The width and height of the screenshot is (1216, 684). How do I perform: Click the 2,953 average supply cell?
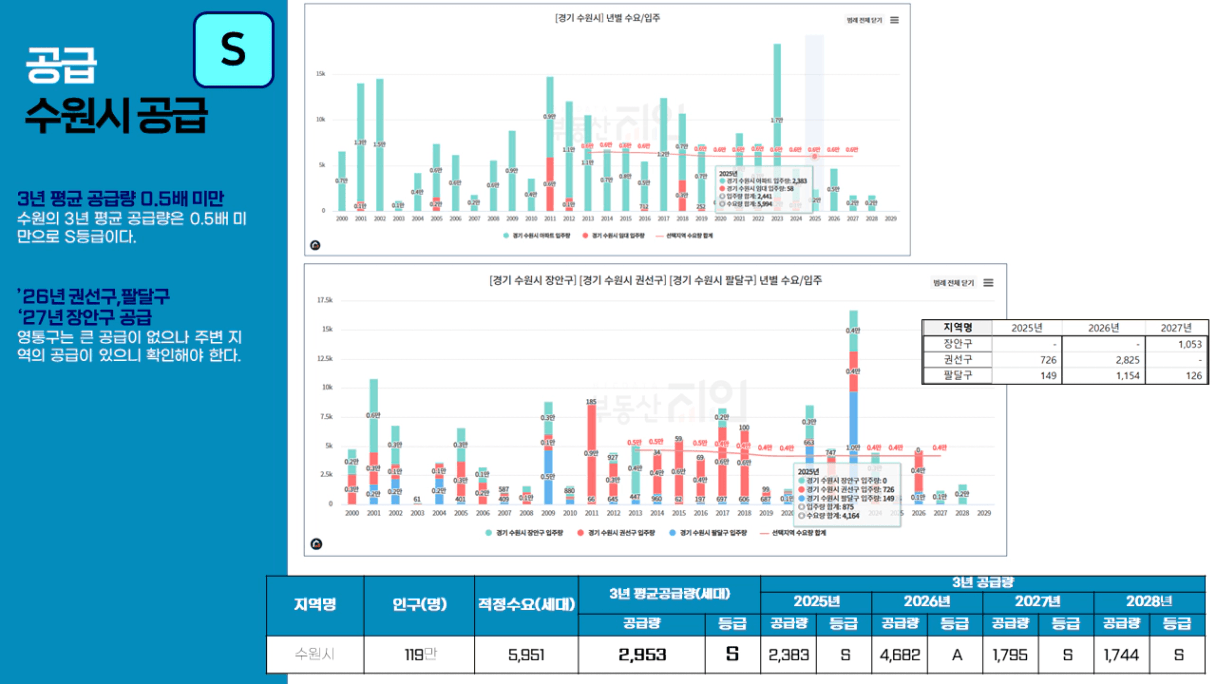click(x=641, y=654)
